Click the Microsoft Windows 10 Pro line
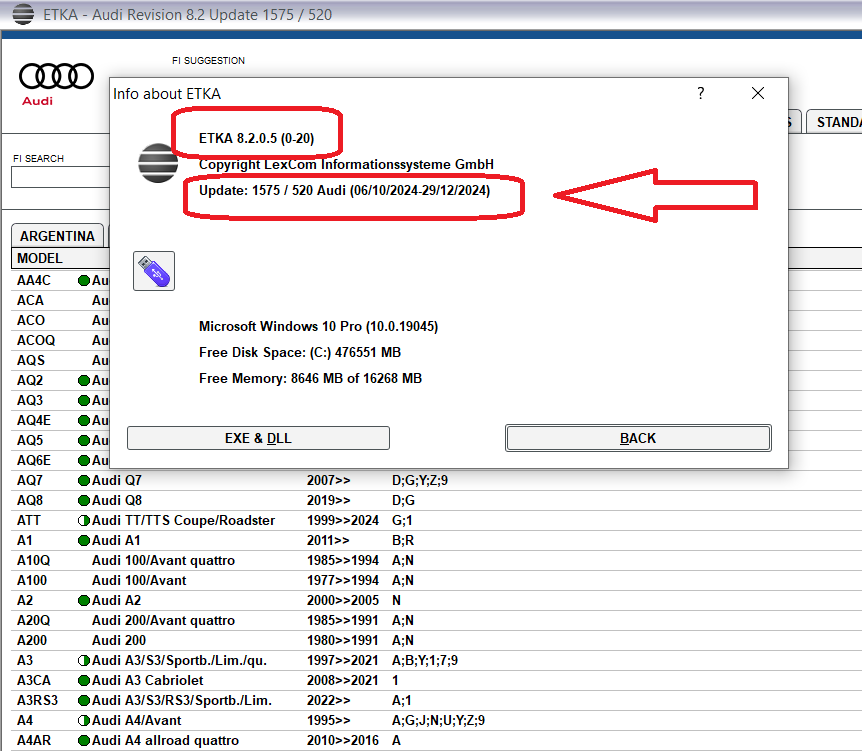The width and height of the screenshot is (862, 751). (318, 326)
